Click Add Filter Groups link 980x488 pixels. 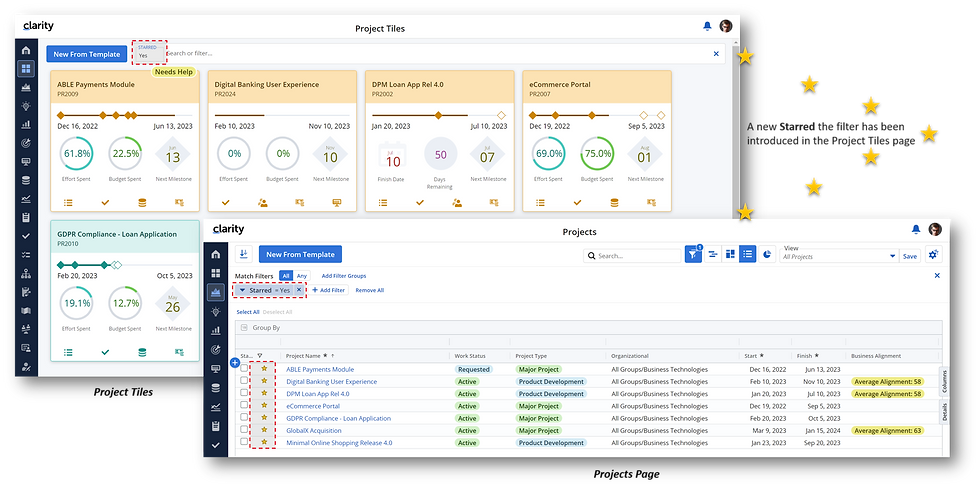[x=344, y=276]
